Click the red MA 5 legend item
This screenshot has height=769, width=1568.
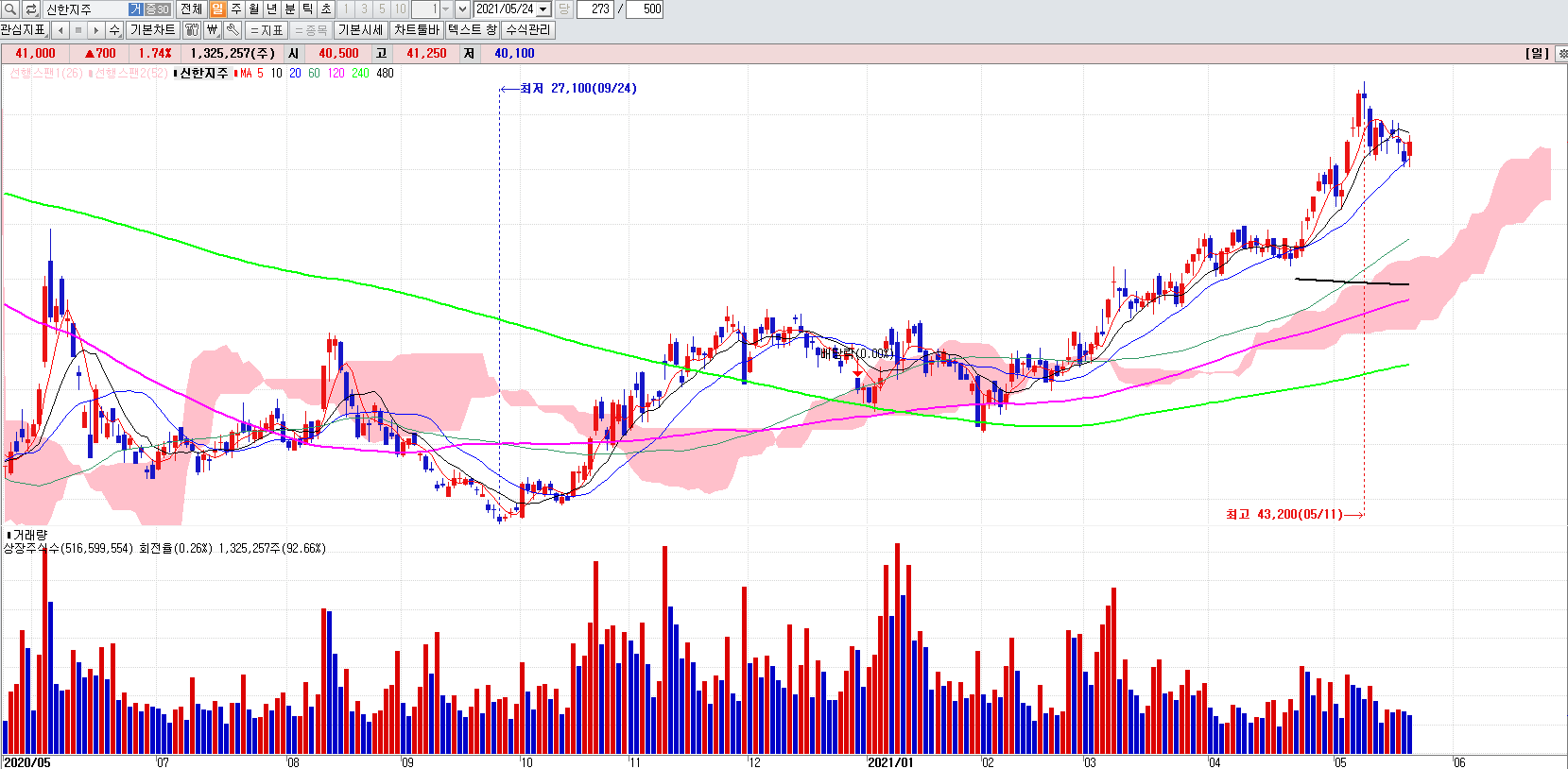250,73
